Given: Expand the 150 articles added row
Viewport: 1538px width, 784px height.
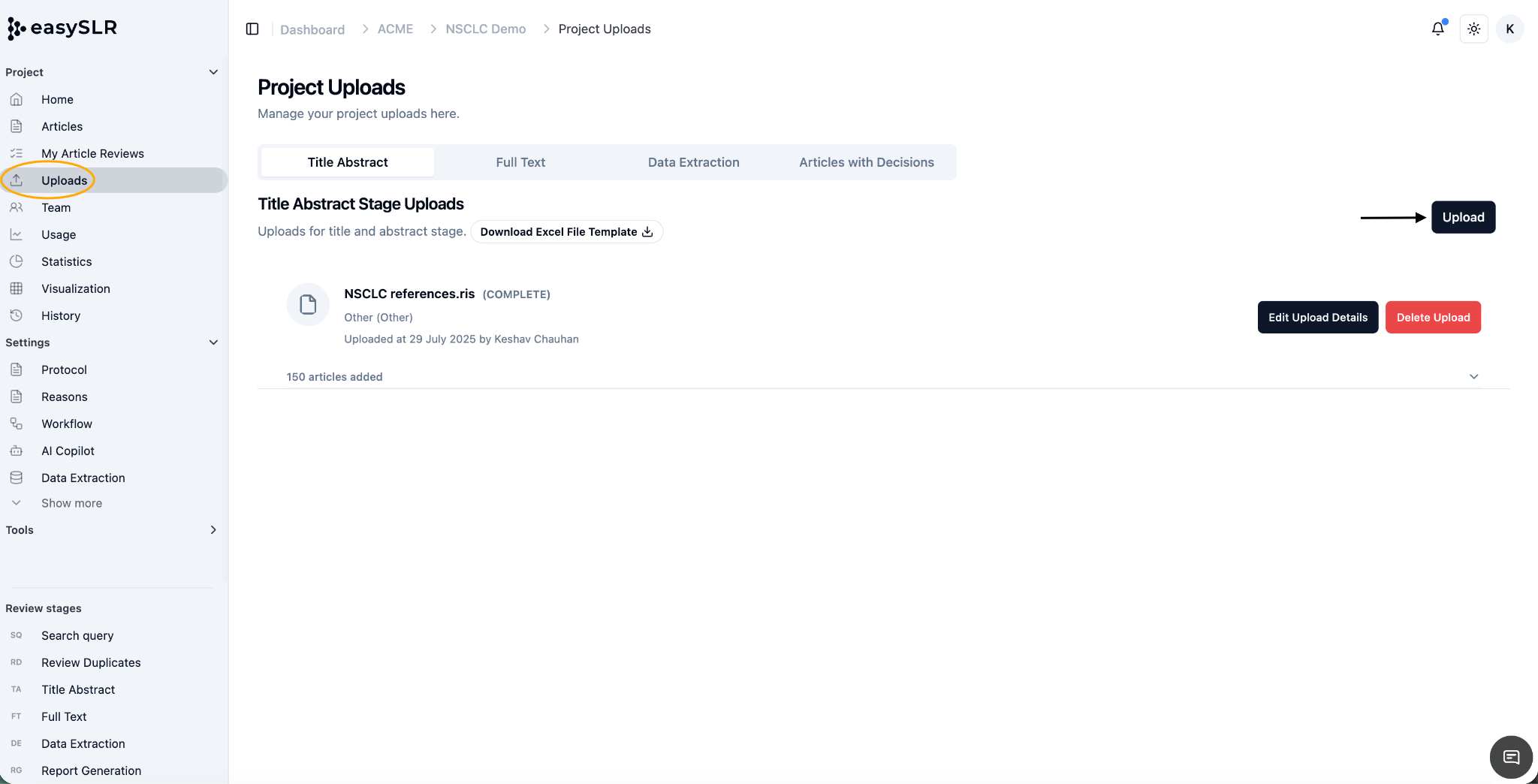Looking at the screenshot, I should click(x=883, y=376).
